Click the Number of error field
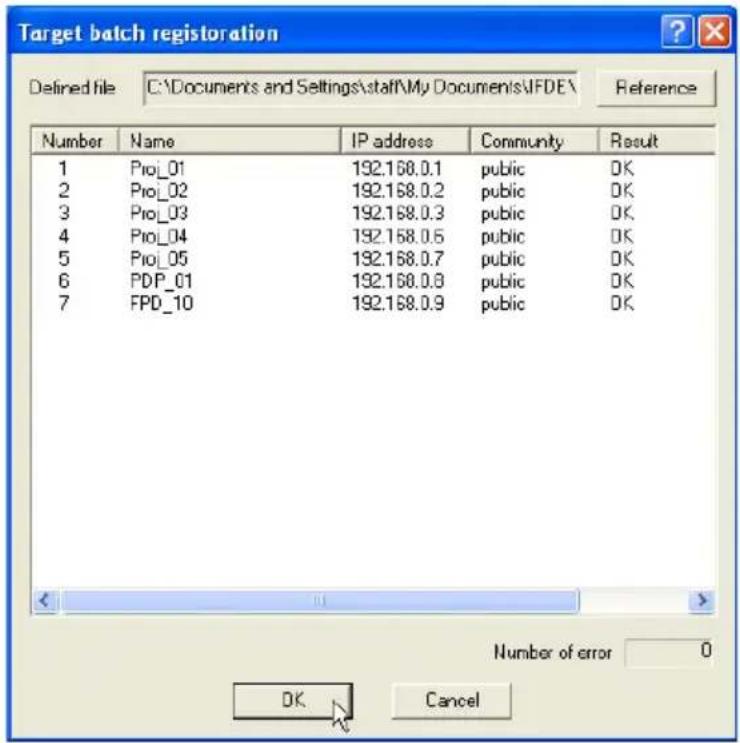The image size is (740, 743). pos(669,652)
